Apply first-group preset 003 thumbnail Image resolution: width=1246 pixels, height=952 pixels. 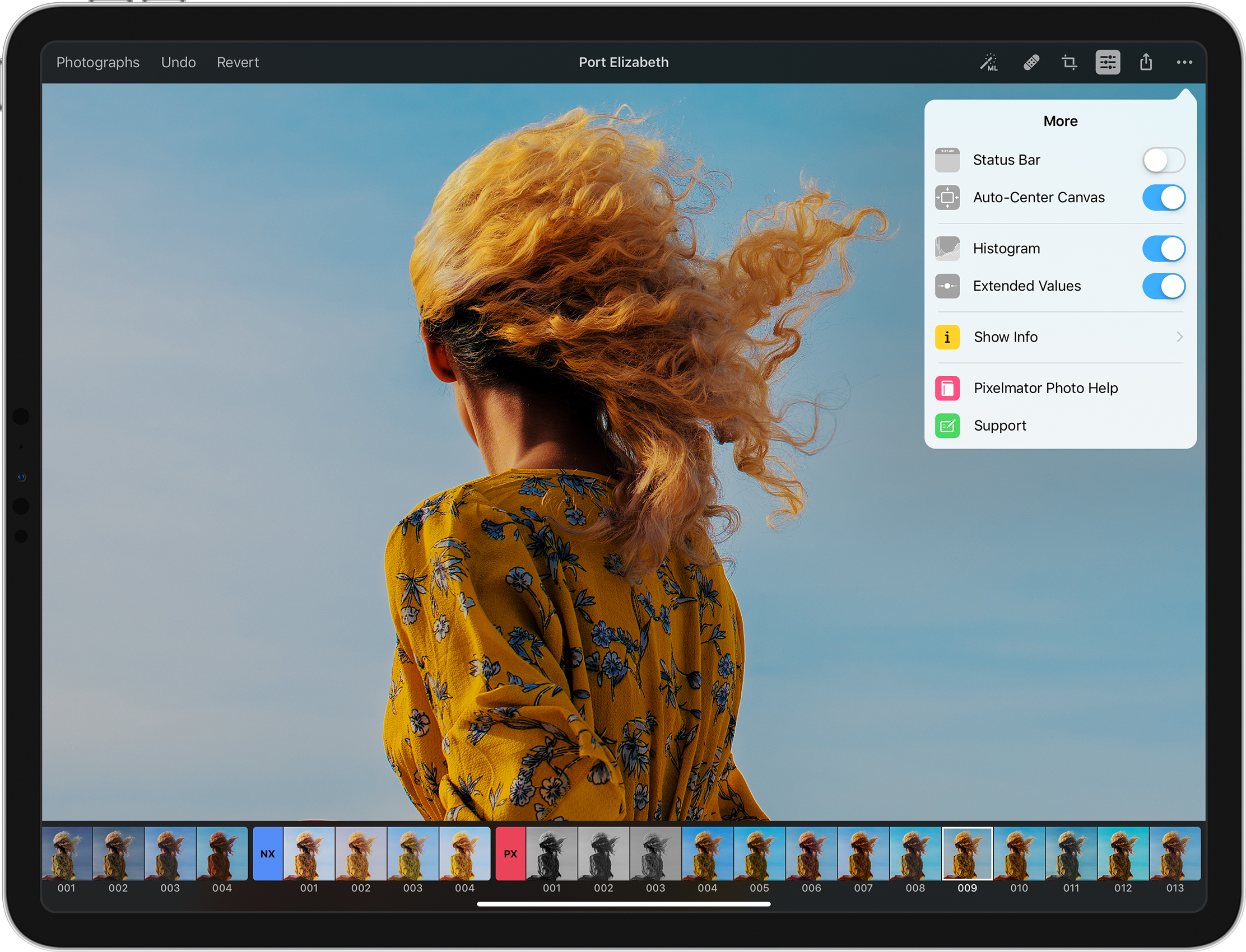pos(170,853)
